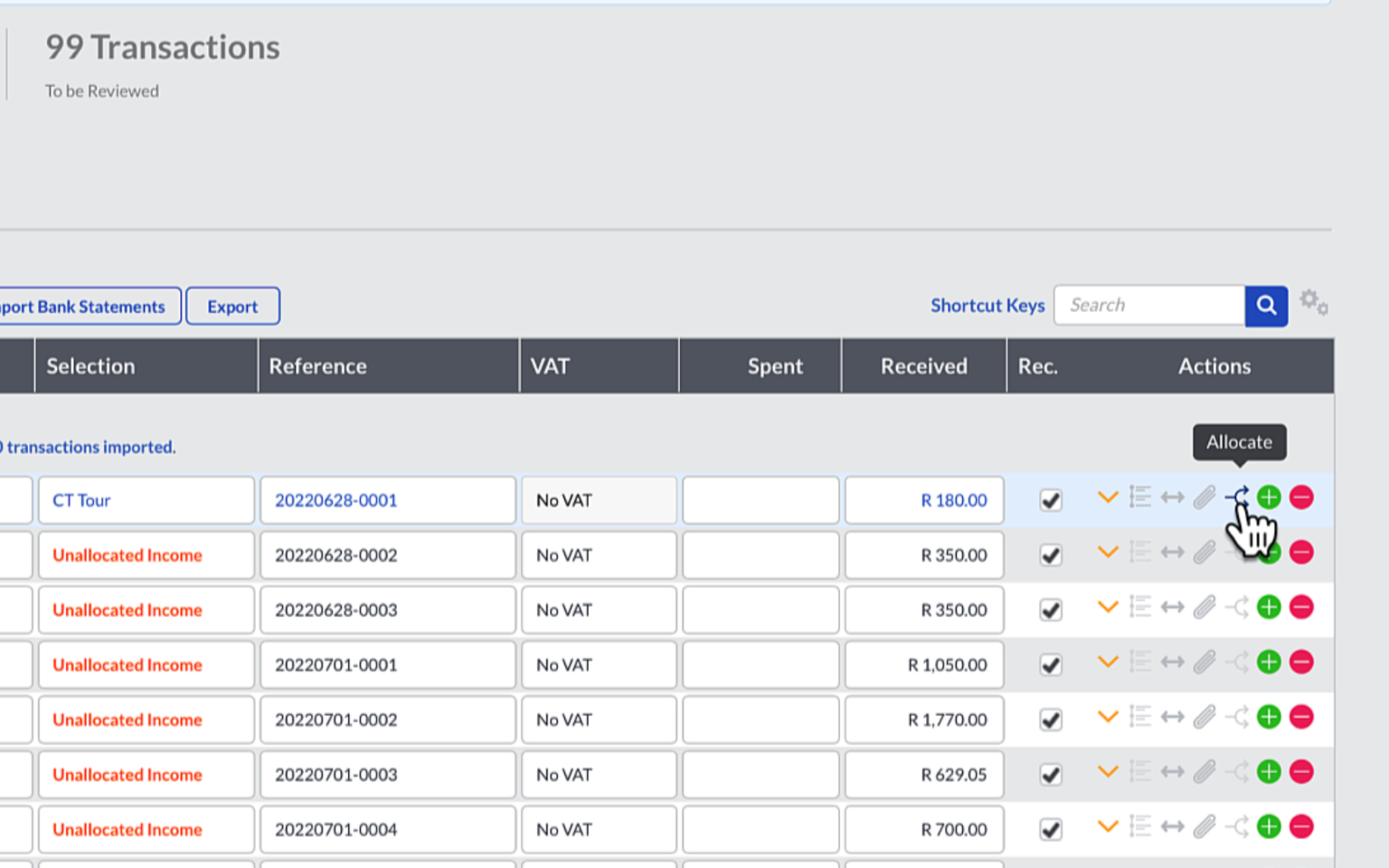Click the Allocate icon on the CT Tour row
Screen dimensions: 1389x868
click(x=1237, y=496)
